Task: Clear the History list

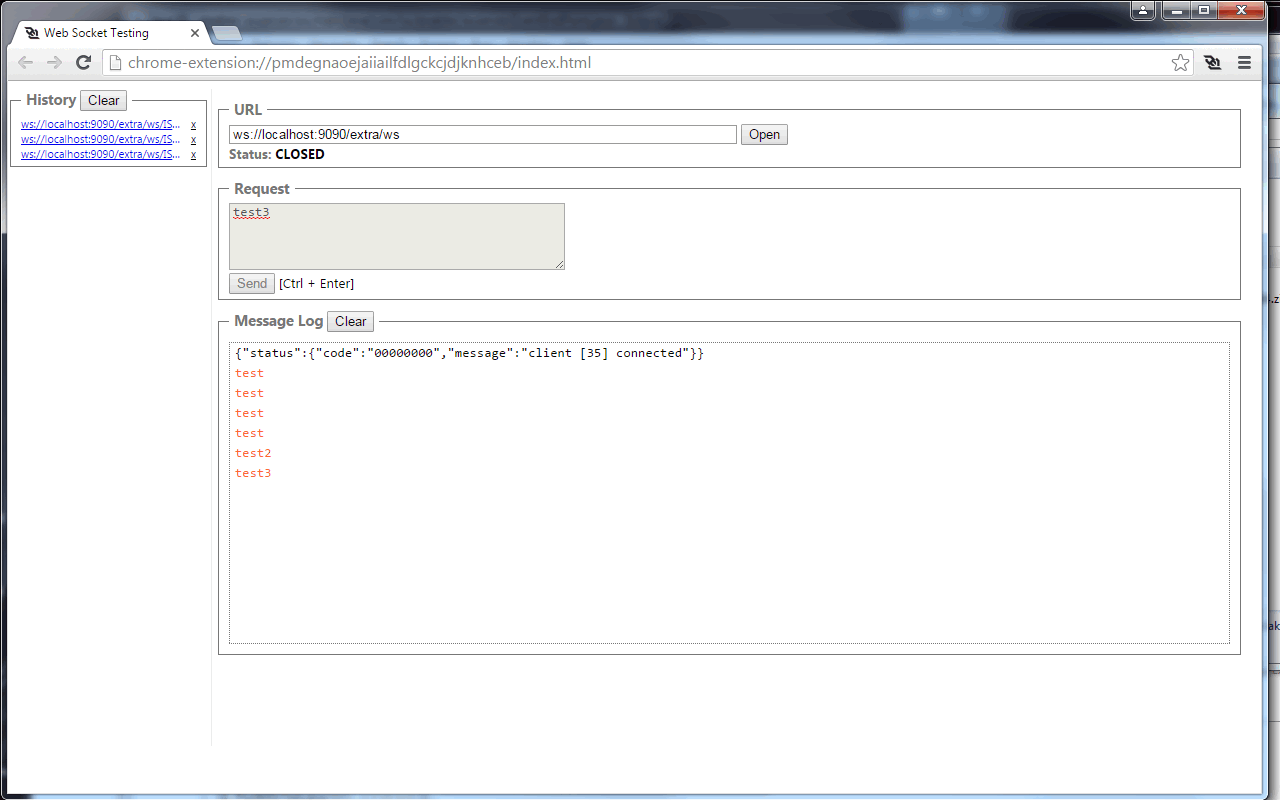Action: point(103,100)
